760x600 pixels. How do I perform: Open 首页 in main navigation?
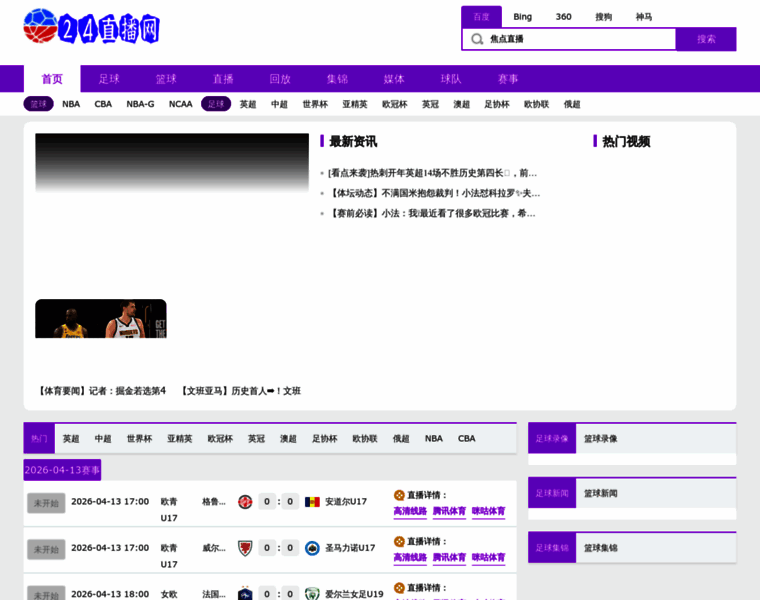coord(52,79)
